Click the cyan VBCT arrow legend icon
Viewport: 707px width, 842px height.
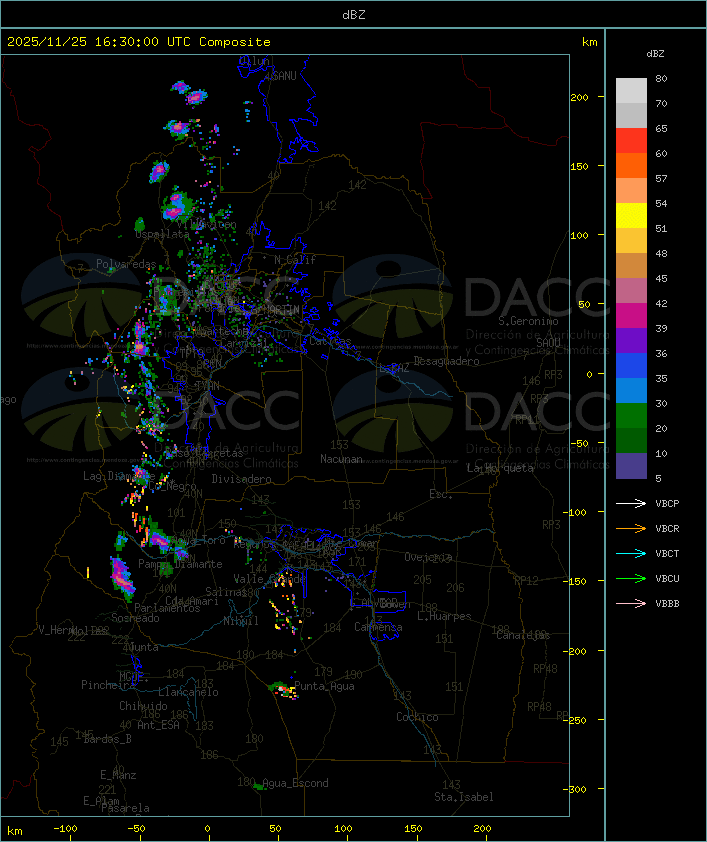[631, 553]
